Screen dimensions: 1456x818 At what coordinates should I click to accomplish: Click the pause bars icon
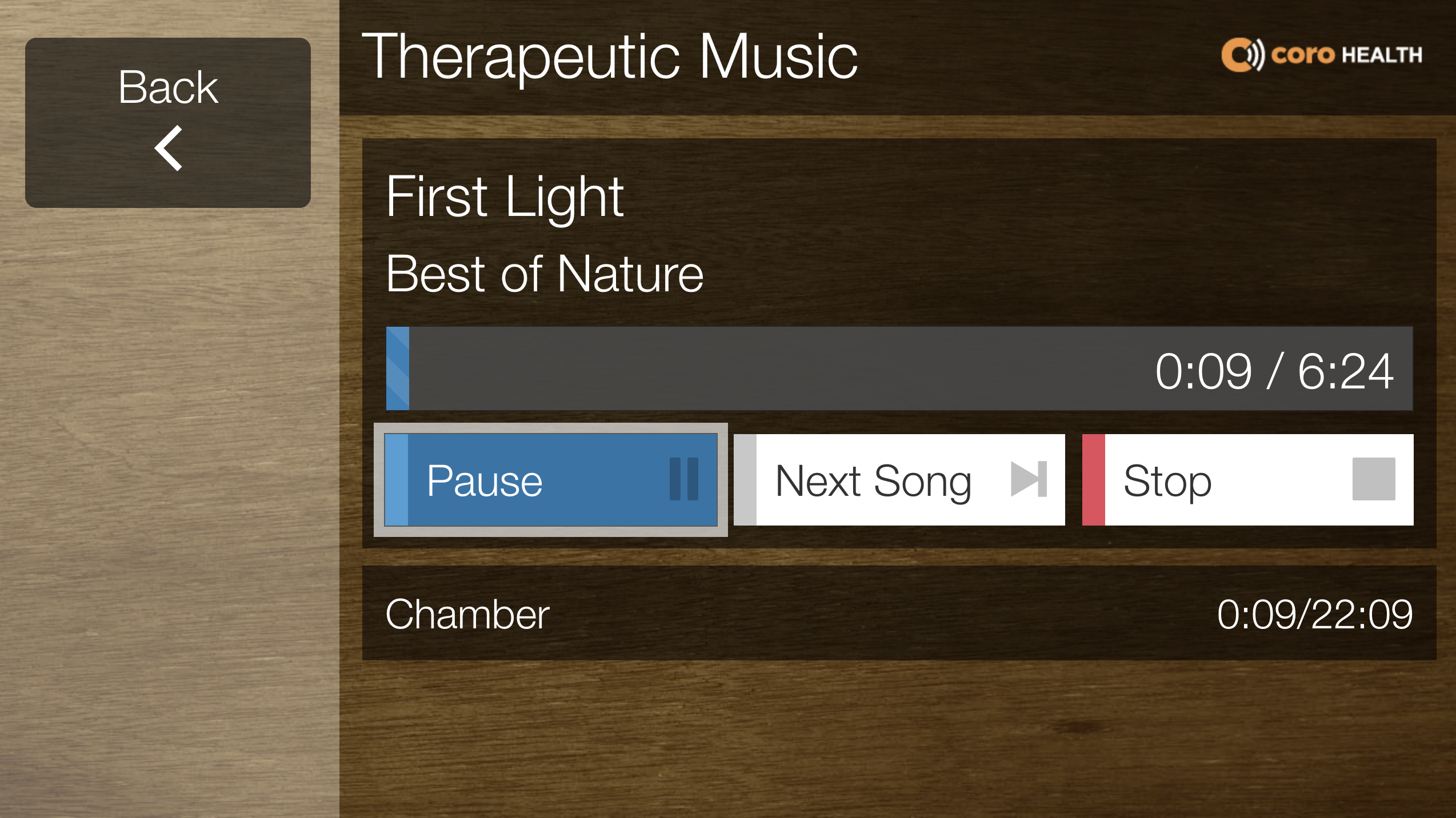pyautogui.click(x=683, y=479)
